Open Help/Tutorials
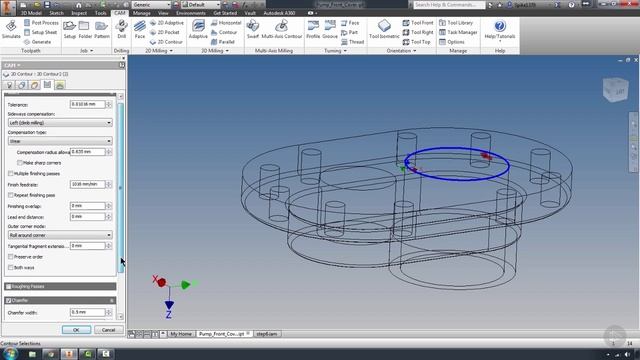Image resolution: width=640 pixels, height=360 pixels. (x=500, y=30)
